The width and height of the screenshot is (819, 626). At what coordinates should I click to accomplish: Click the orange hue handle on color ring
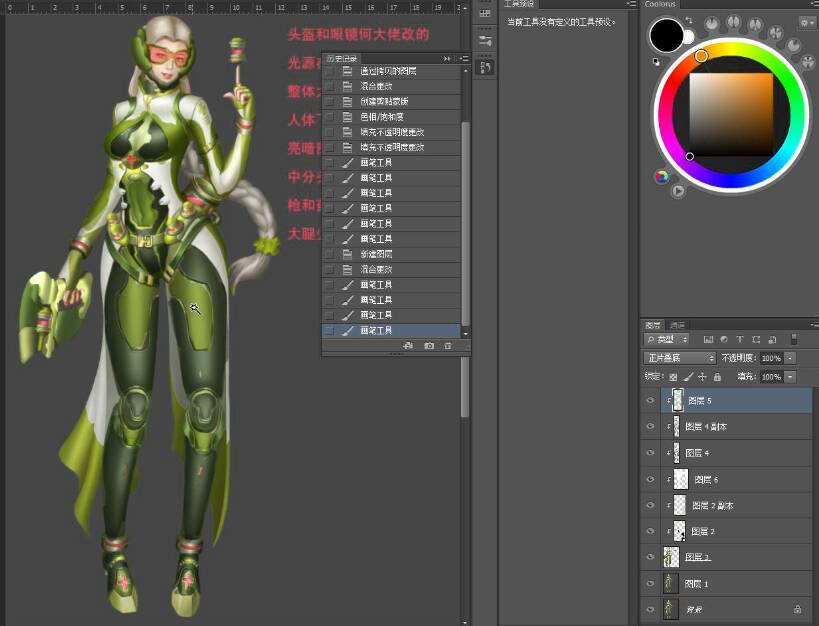pos(701,56)
